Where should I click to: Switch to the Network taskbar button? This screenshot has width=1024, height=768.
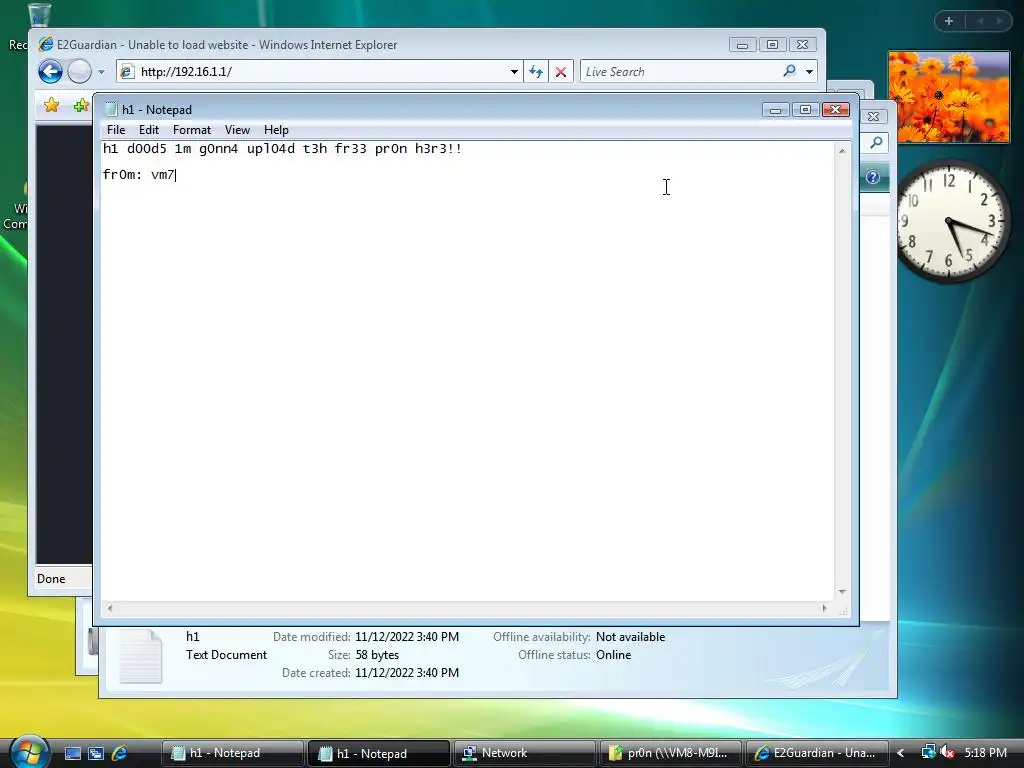[x=524, y=753]
